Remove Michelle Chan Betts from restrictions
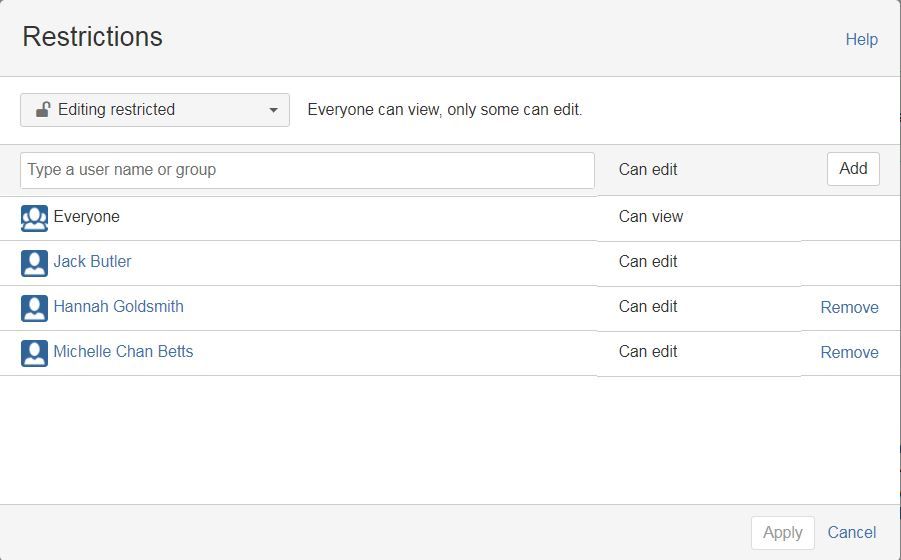 point(849,353)
